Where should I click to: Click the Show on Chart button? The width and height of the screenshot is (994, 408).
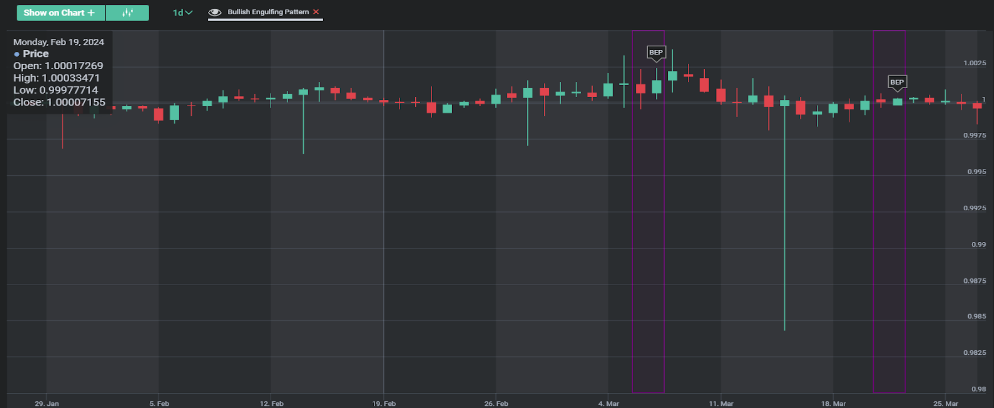[61, 13]
